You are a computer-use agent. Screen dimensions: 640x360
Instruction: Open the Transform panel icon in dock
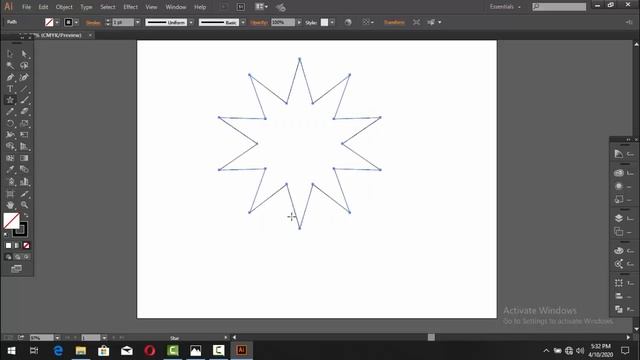pyautogui.click(x=619, y=282)
